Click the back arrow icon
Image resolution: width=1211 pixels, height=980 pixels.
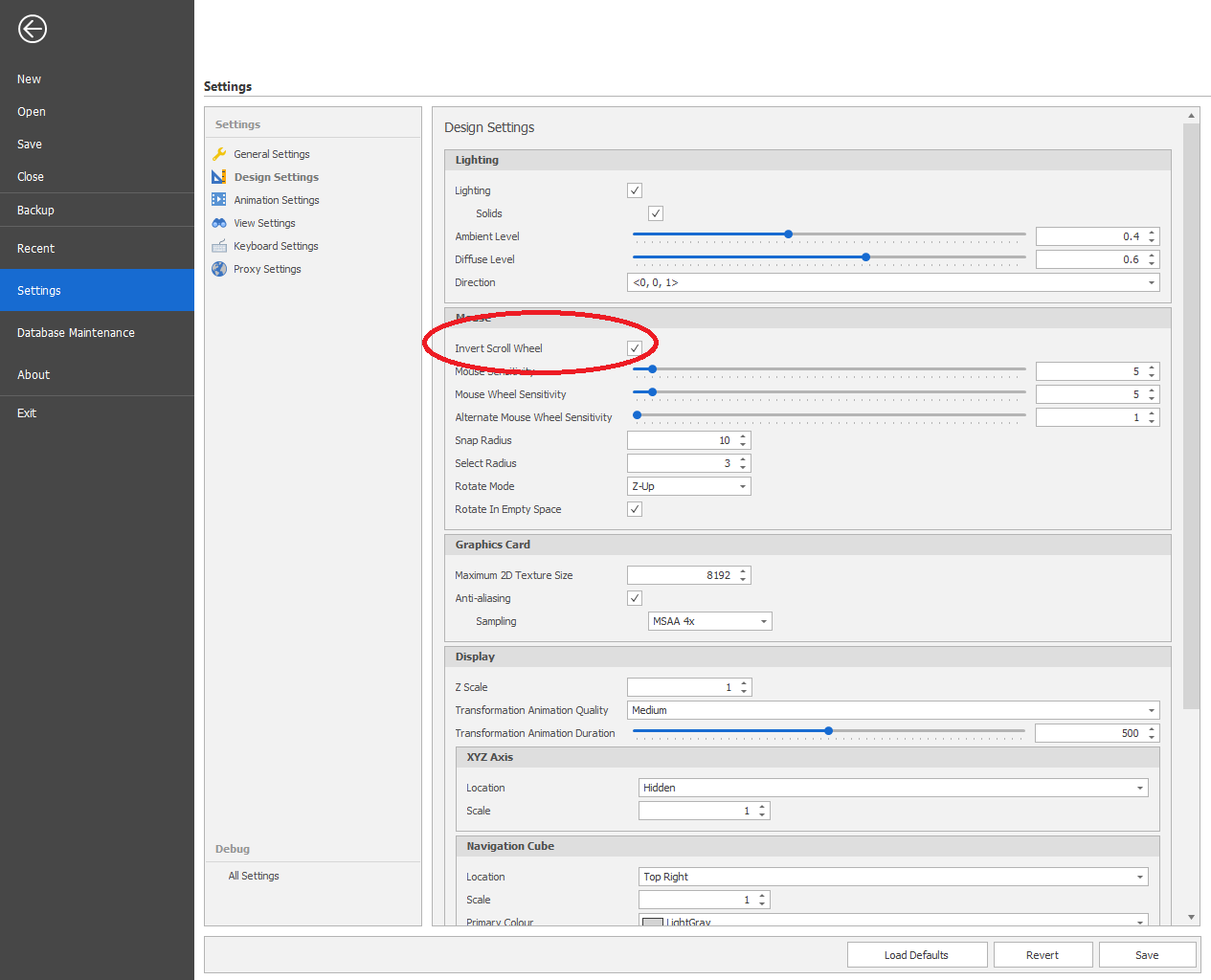pos(32,30)
